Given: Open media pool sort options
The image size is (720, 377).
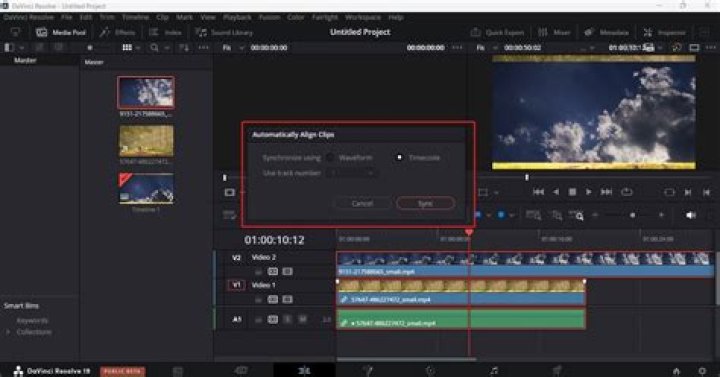Looking at the screenshot, I should [x=184, y=47].
